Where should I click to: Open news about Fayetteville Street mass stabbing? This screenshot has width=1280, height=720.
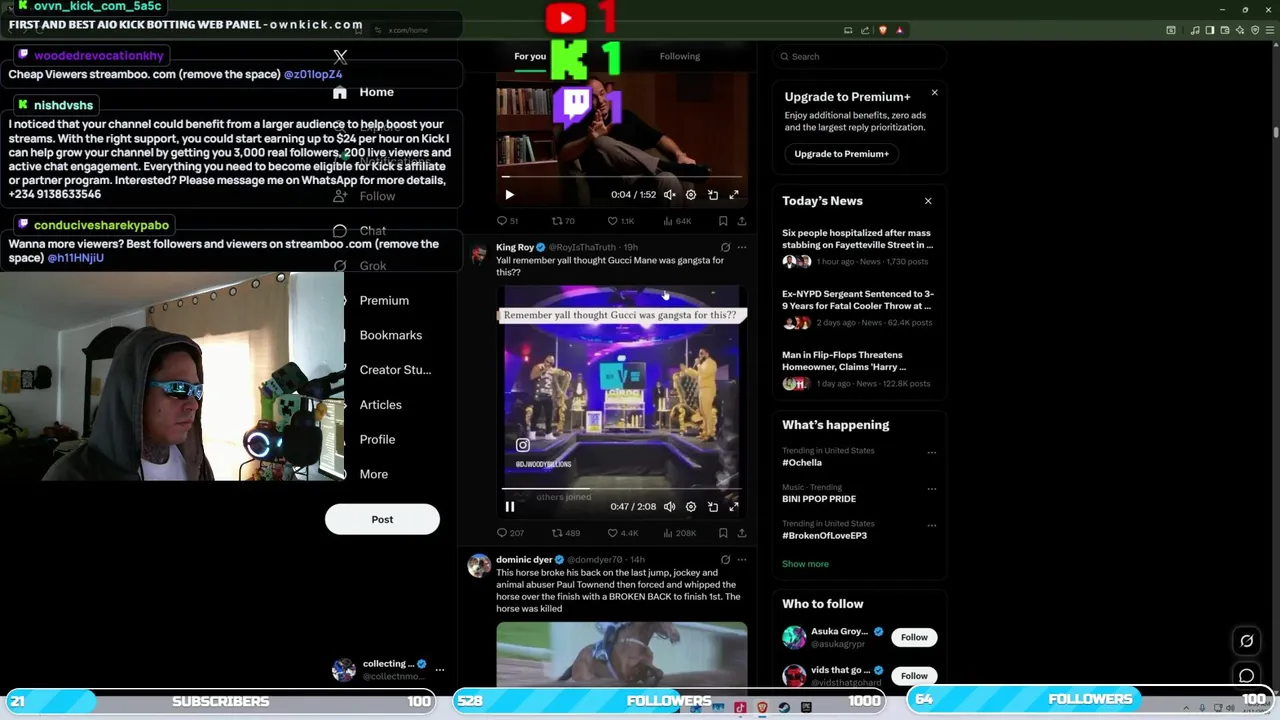point(858,239)
